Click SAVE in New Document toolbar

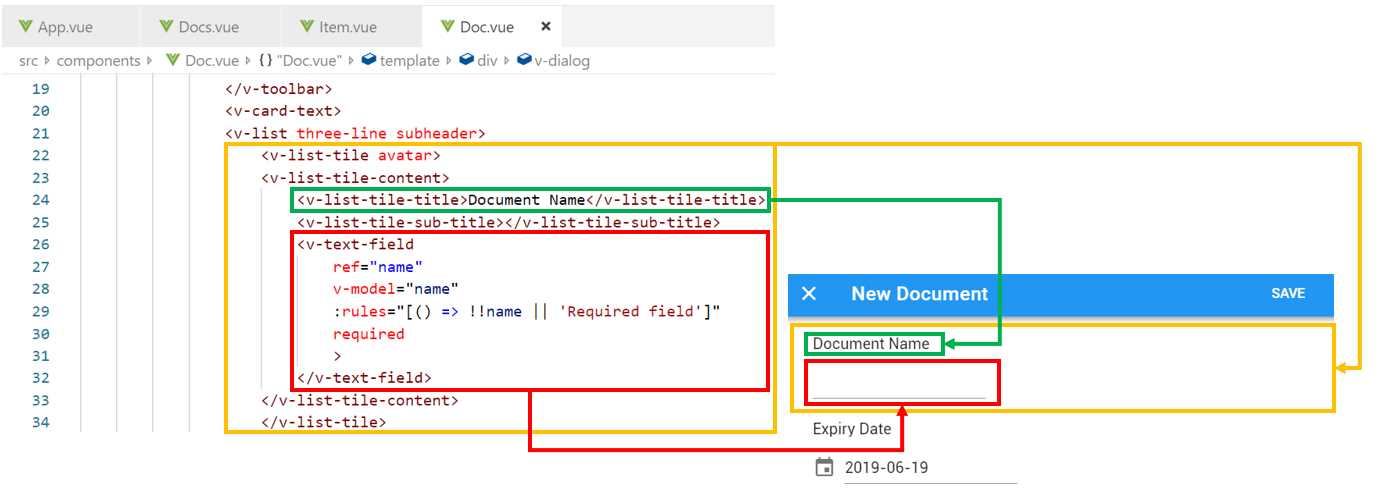click(x=1288, y=293)
